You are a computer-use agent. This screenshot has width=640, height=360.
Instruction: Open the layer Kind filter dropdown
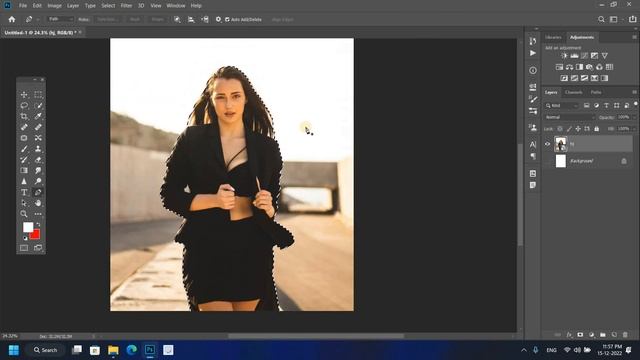(562, 106)
